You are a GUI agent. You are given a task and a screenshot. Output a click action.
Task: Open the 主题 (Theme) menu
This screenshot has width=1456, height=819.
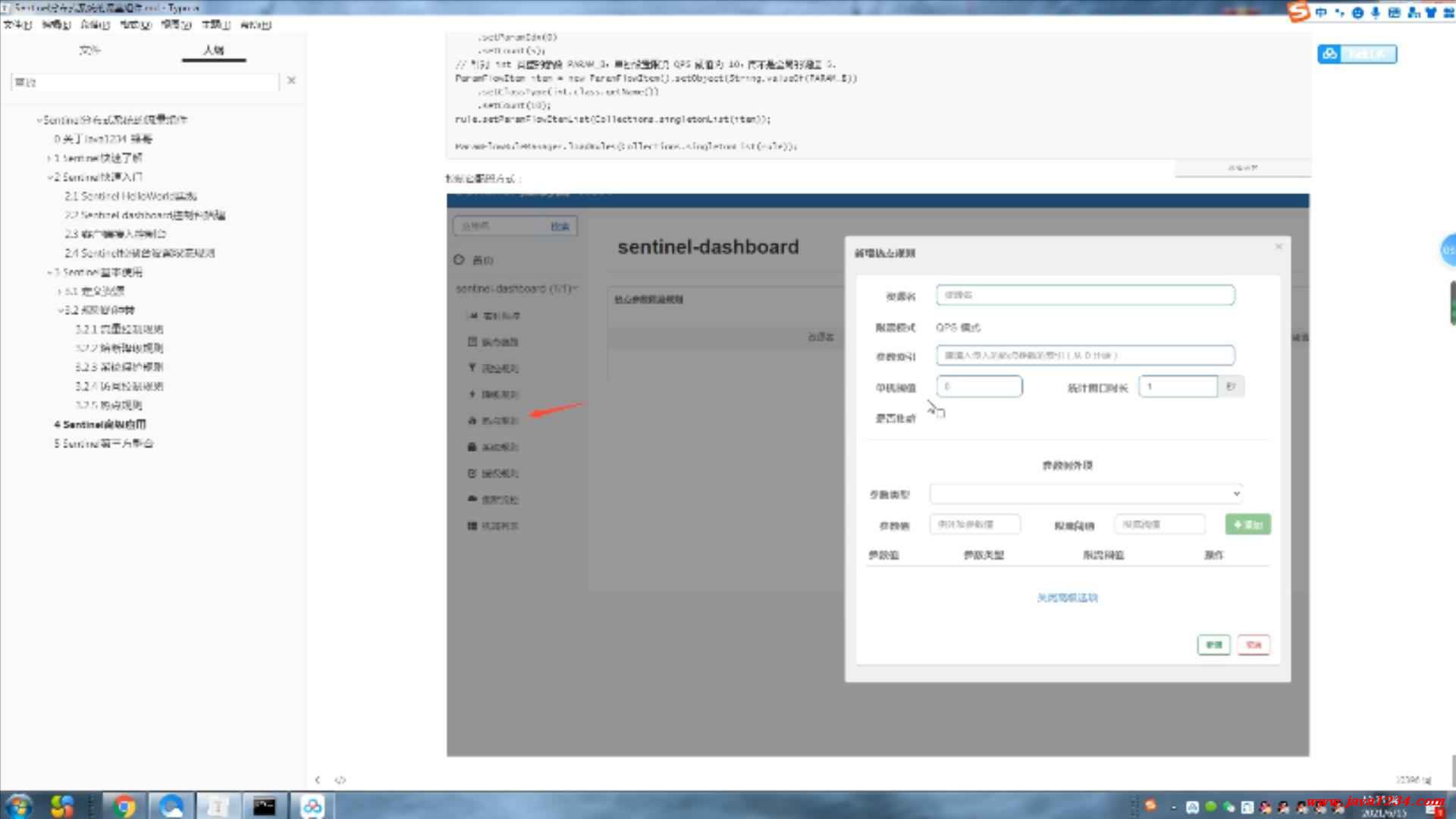(216, 25)
